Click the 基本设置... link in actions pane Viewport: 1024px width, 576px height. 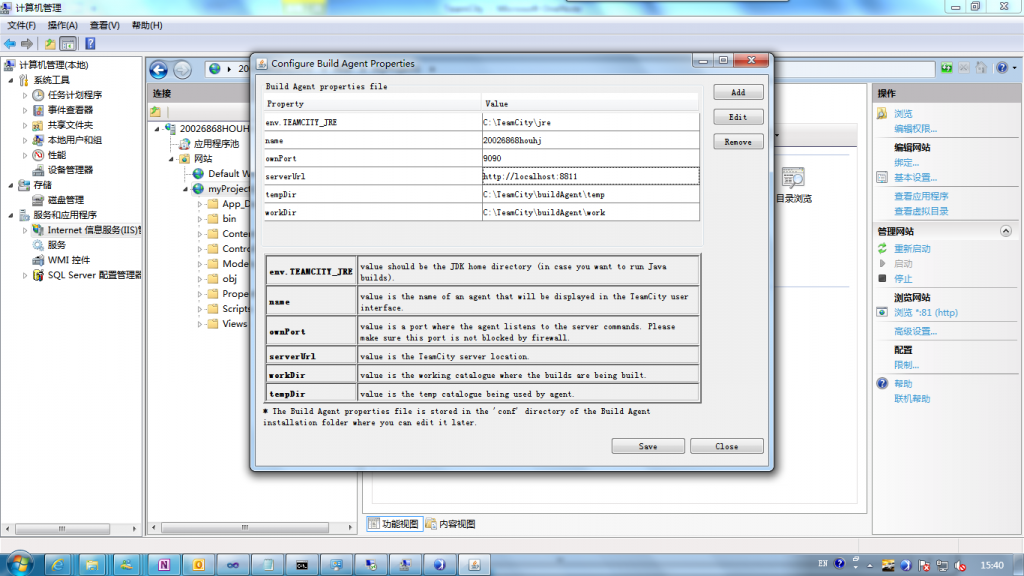point(915,178)
